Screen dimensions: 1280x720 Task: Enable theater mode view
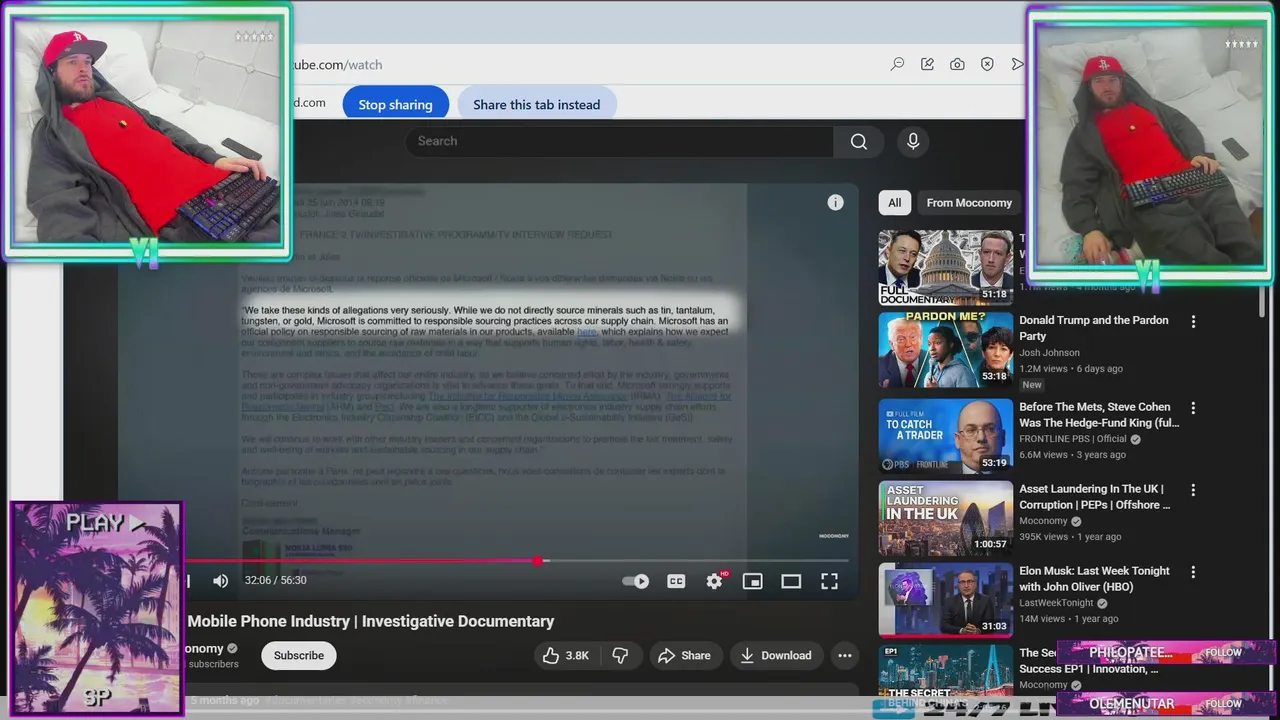[791, 581]
